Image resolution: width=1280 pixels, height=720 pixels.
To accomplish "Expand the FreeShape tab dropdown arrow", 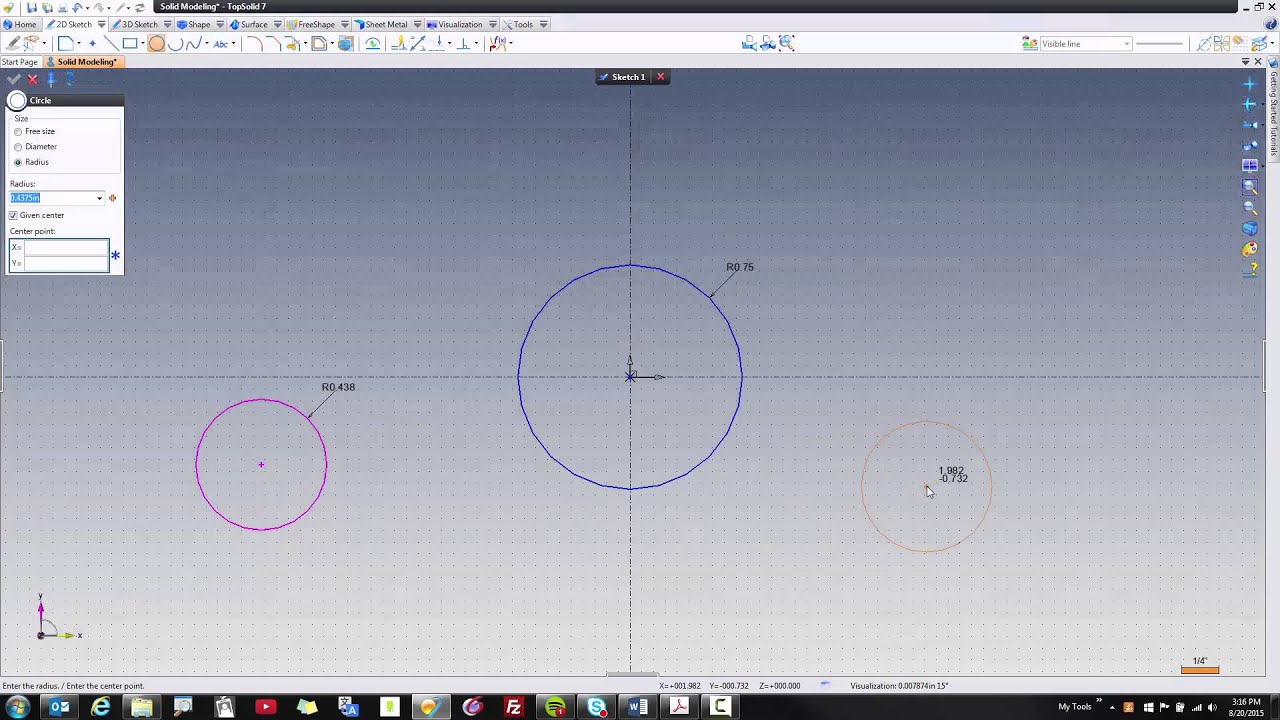I will pos(344,24).
